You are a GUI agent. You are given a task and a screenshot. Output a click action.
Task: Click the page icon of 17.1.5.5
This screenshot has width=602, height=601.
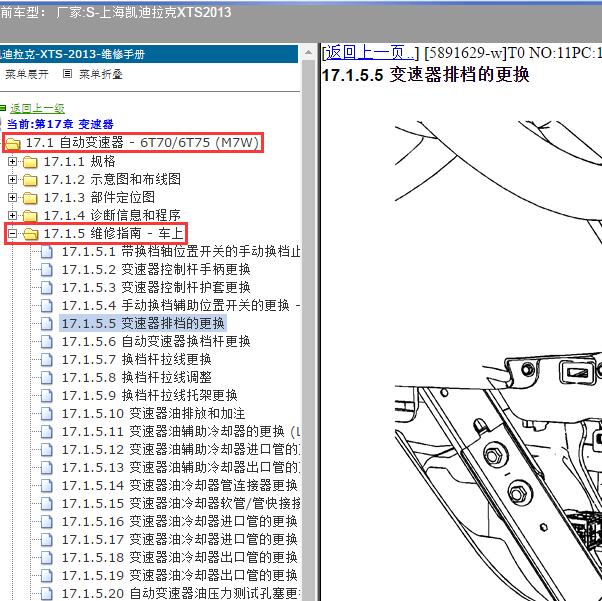tap(47, 324)
